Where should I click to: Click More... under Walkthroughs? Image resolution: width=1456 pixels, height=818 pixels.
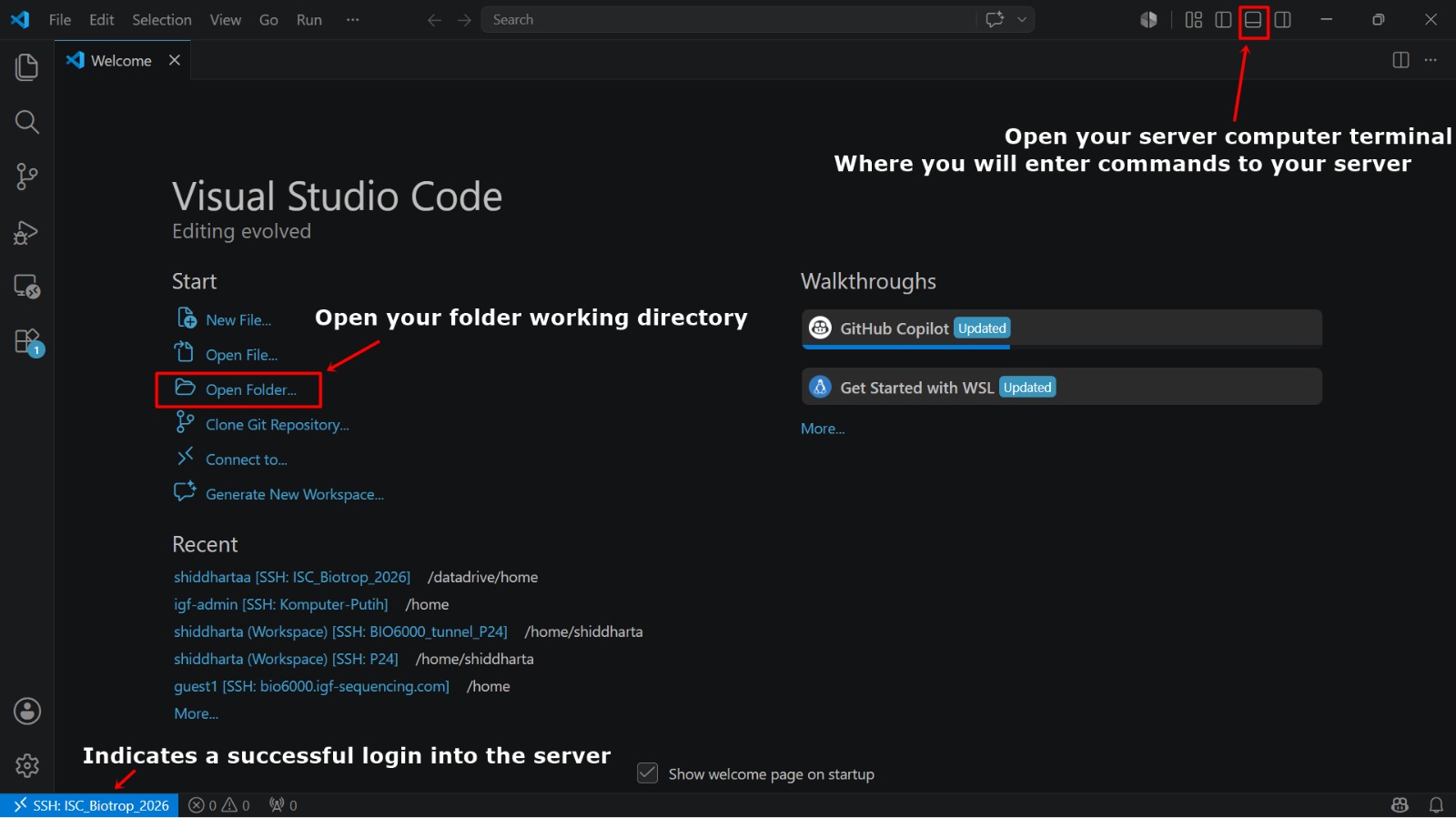pos(823,429)
